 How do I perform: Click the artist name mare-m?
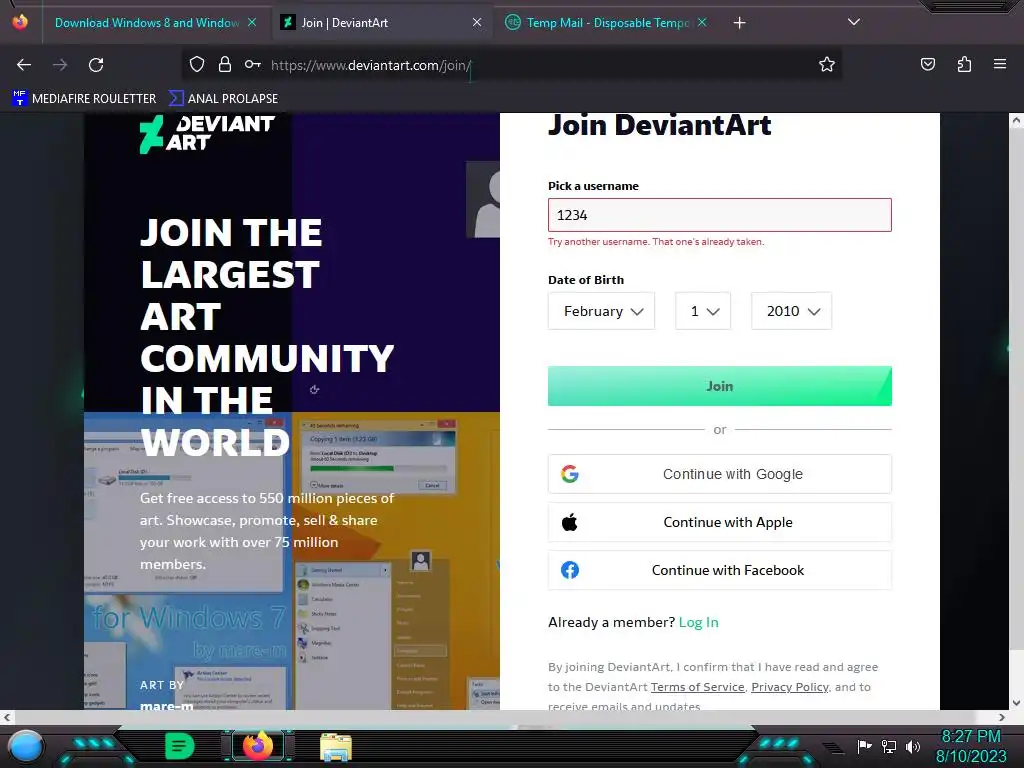point(167,706)
